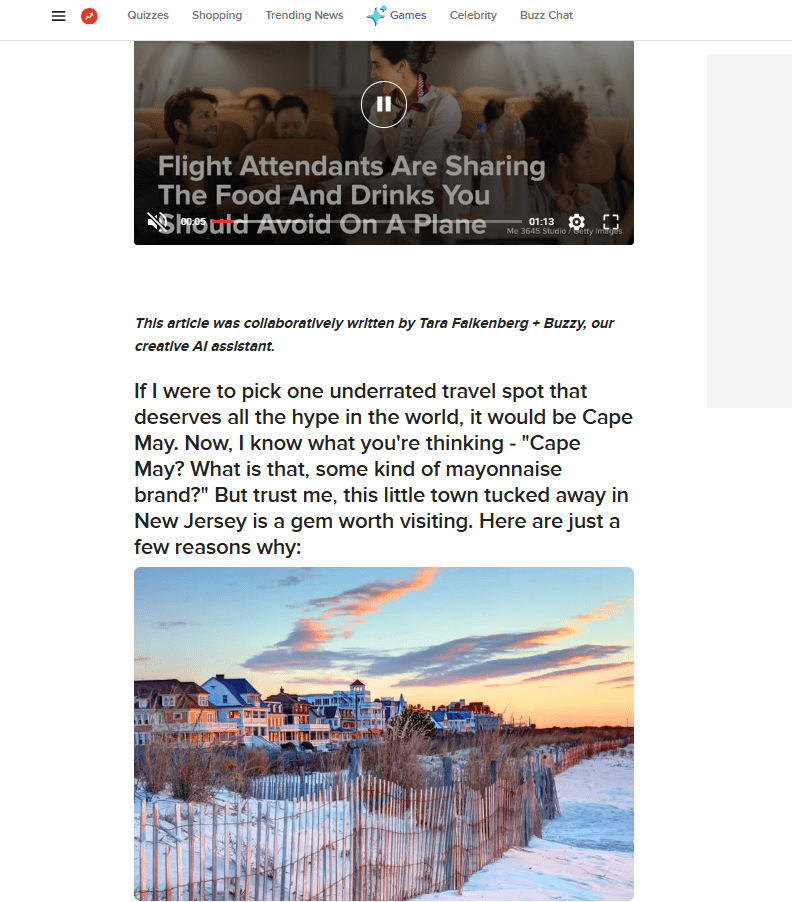Visit the Celebrity section
The height and width of the screenshot is (902, 792).
pos(473,16)
